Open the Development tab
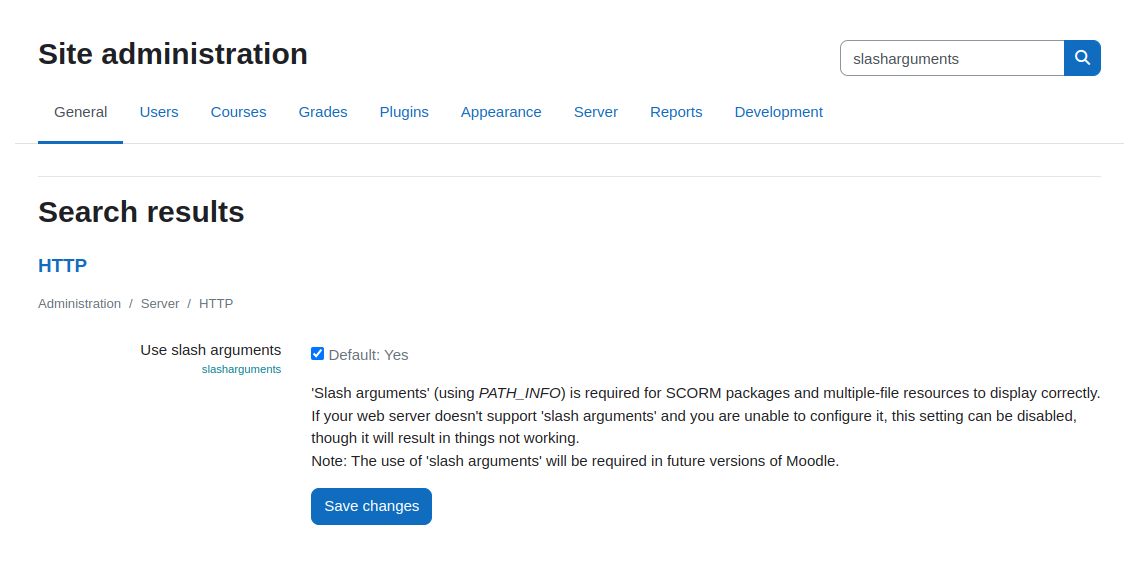The height and width of the screenshot is (570, 1145). pyautogui.click(x=778, y=112)
